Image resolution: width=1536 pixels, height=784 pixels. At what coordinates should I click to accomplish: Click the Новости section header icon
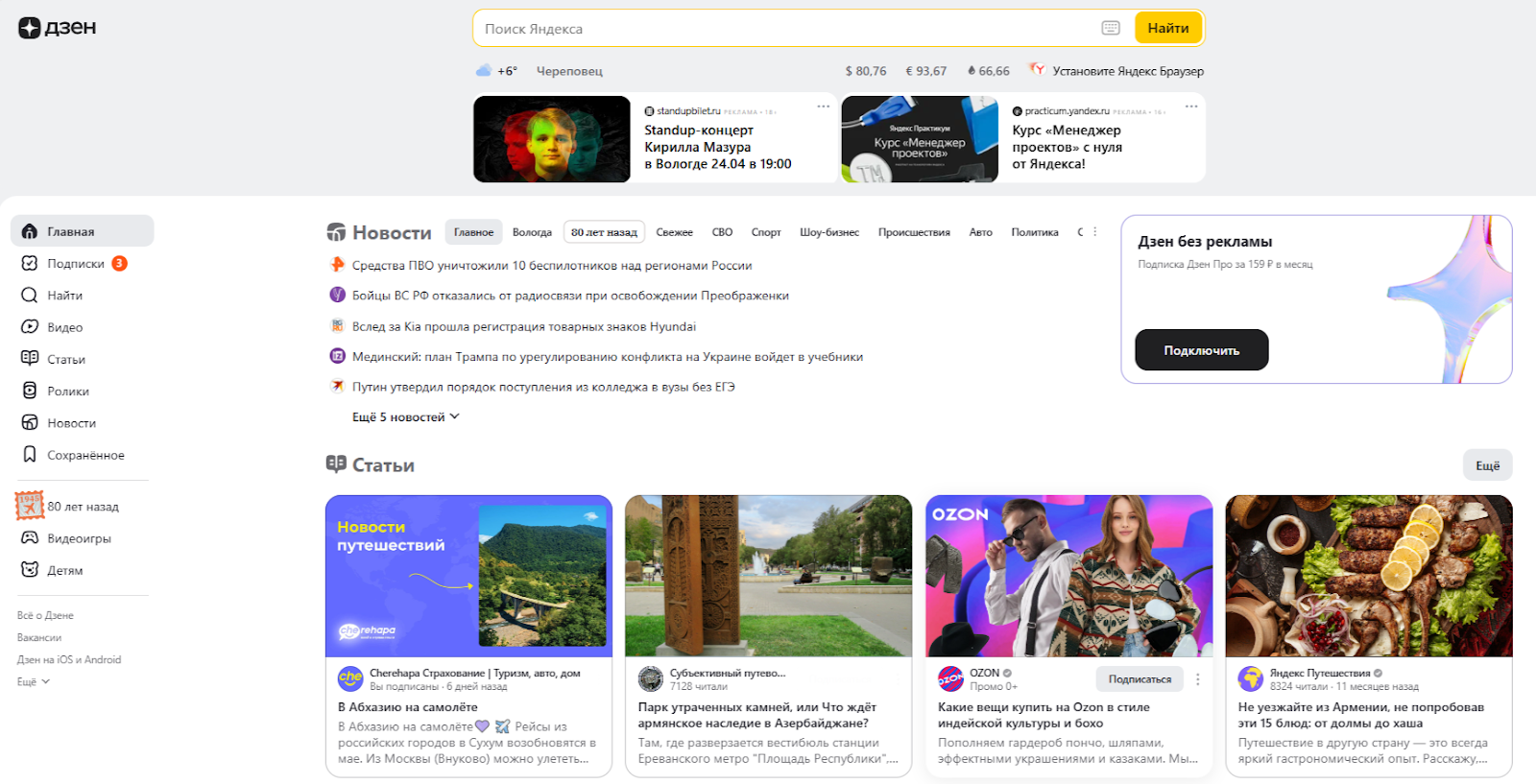336,232
